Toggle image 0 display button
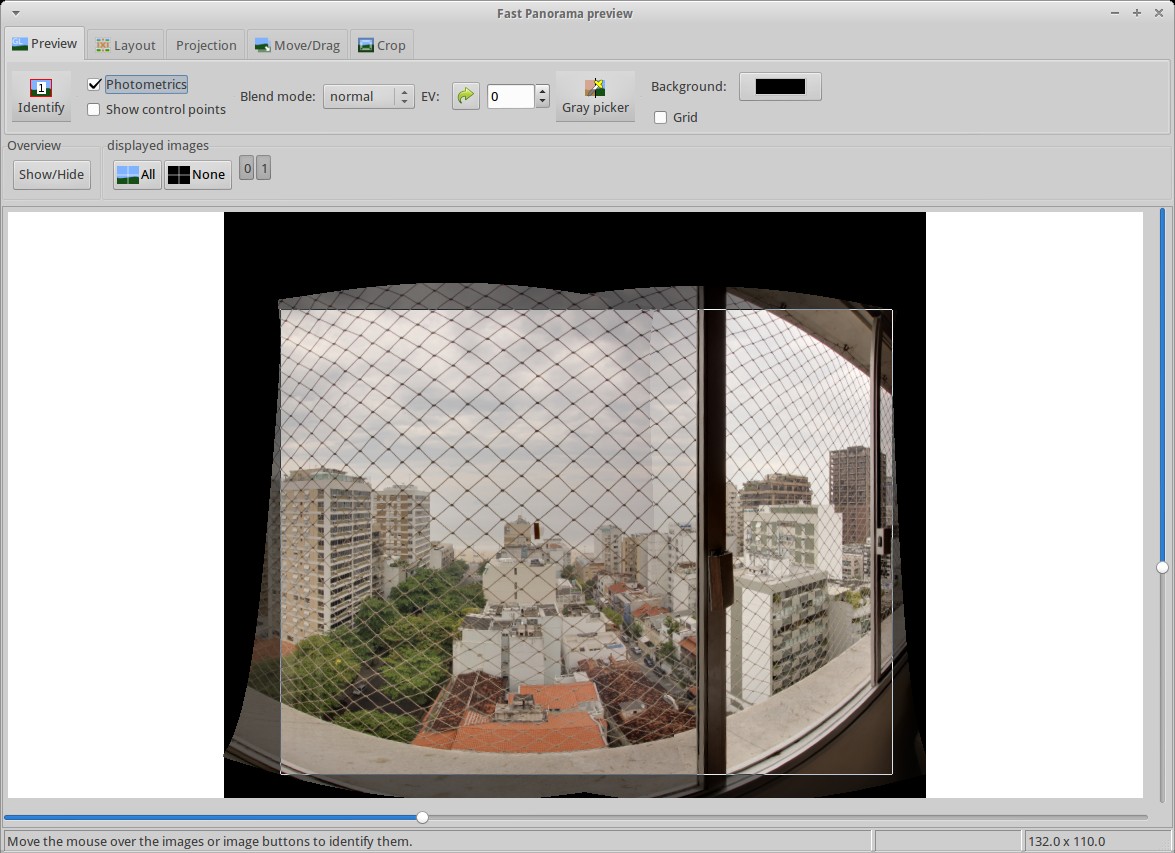 [247, 169]
